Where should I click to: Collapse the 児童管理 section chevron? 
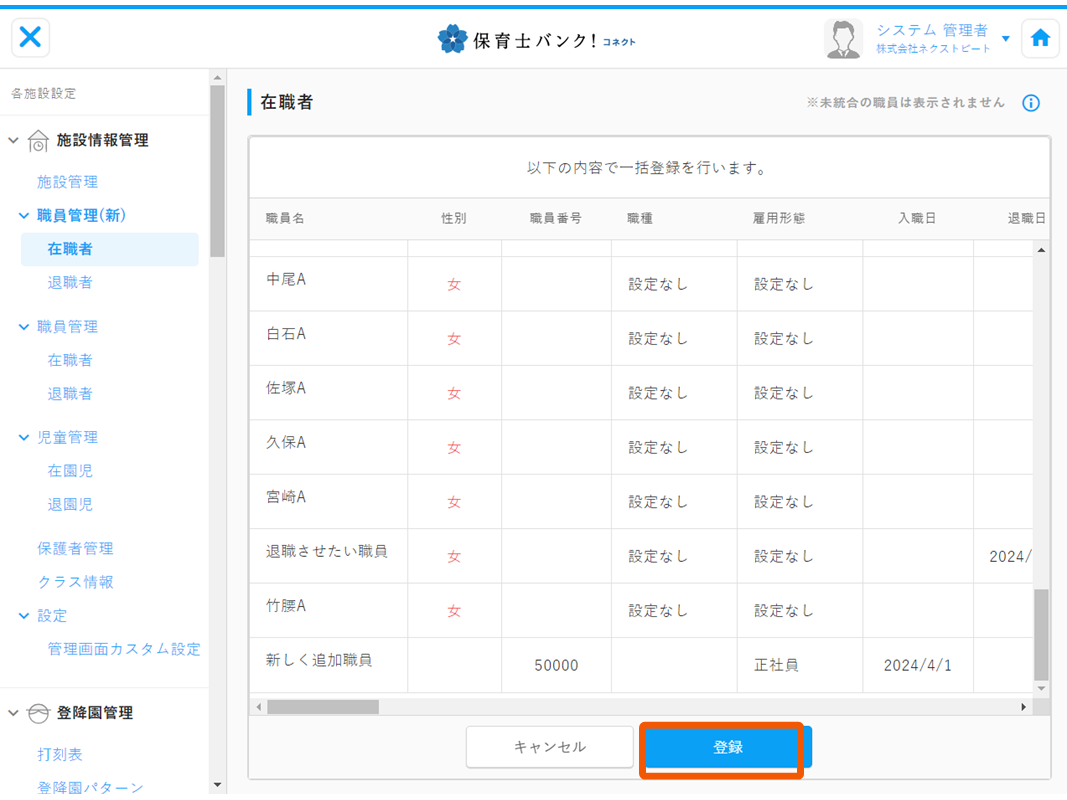25,437
